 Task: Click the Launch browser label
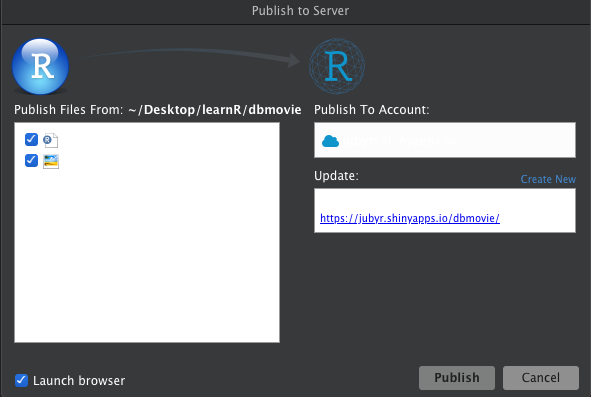point(79,380)
